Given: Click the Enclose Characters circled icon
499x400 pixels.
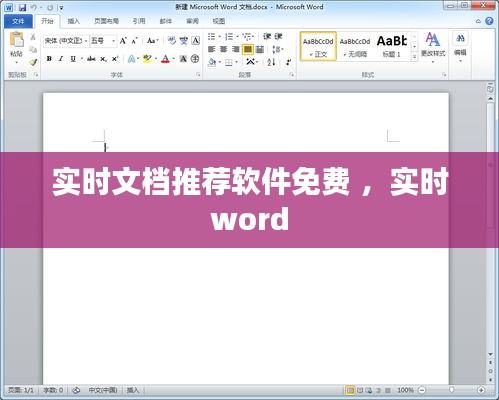Looking at the screenshot, I should click(195, 59).
